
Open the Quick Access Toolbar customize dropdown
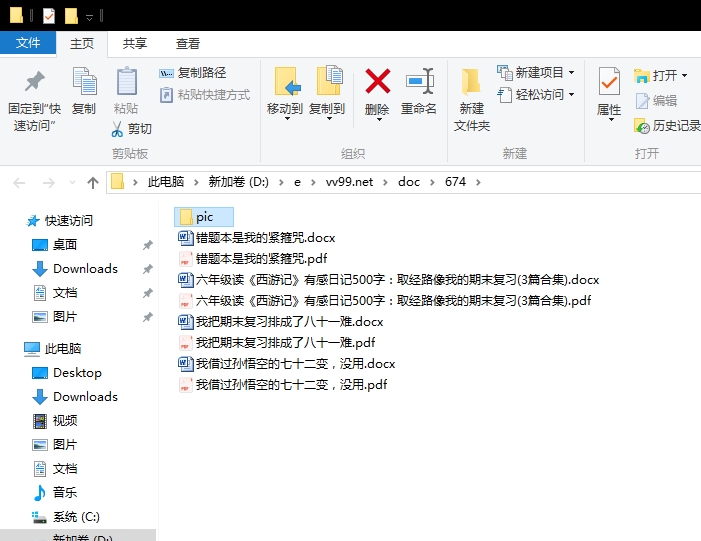click(89, 17)
